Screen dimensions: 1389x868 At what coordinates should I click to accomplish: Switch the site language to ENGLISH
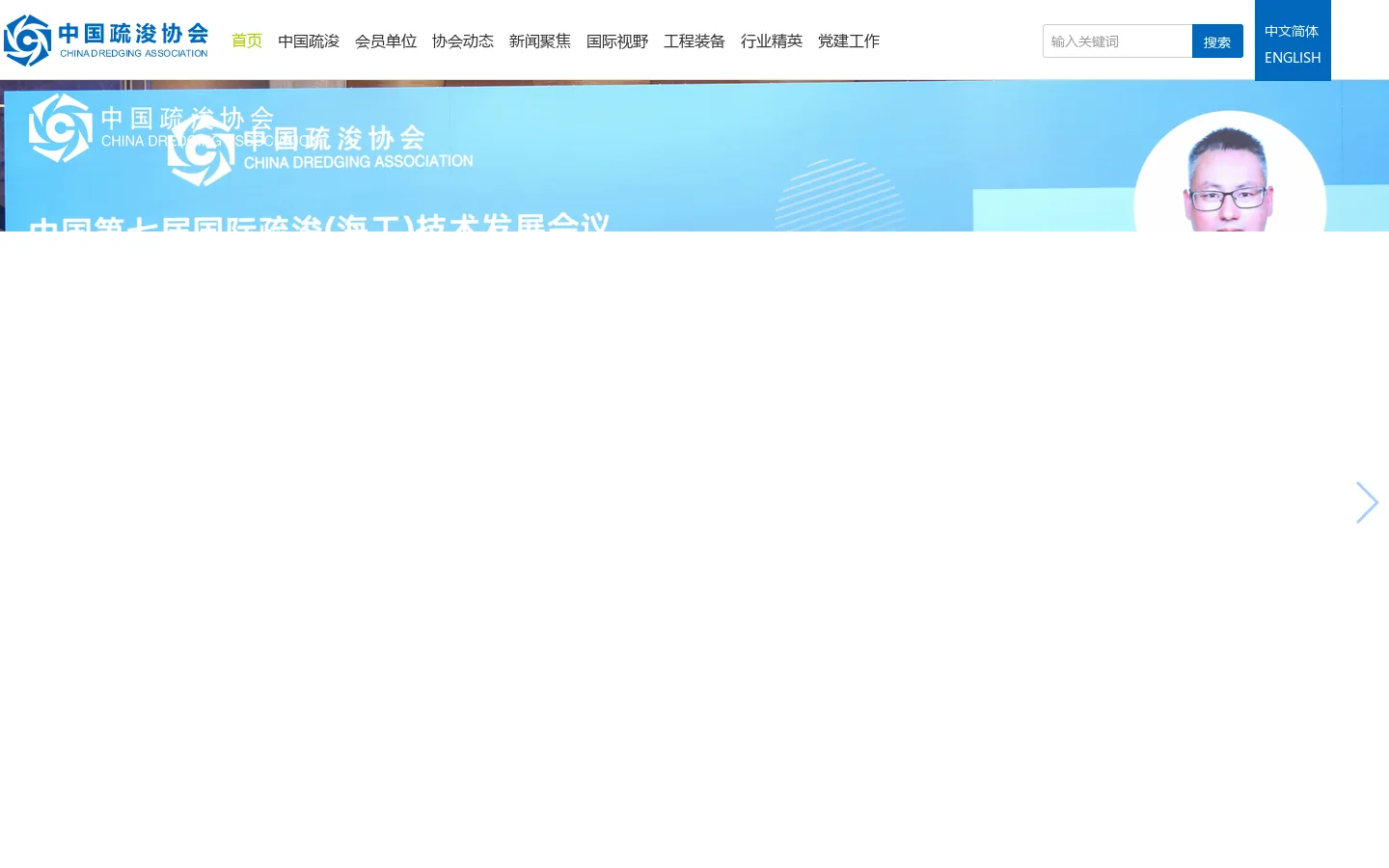1293,58
